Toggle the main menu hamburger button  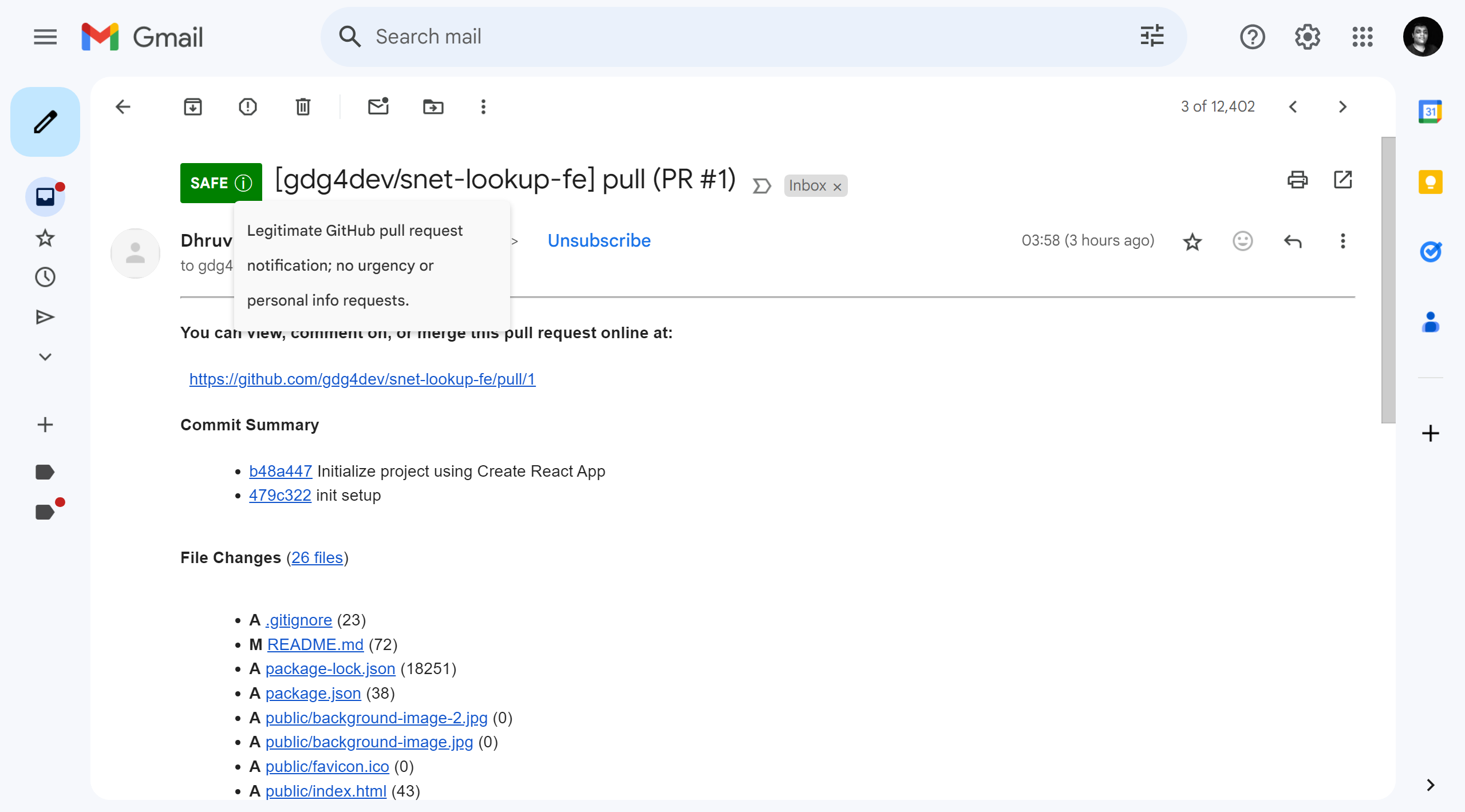click(45, 37)
